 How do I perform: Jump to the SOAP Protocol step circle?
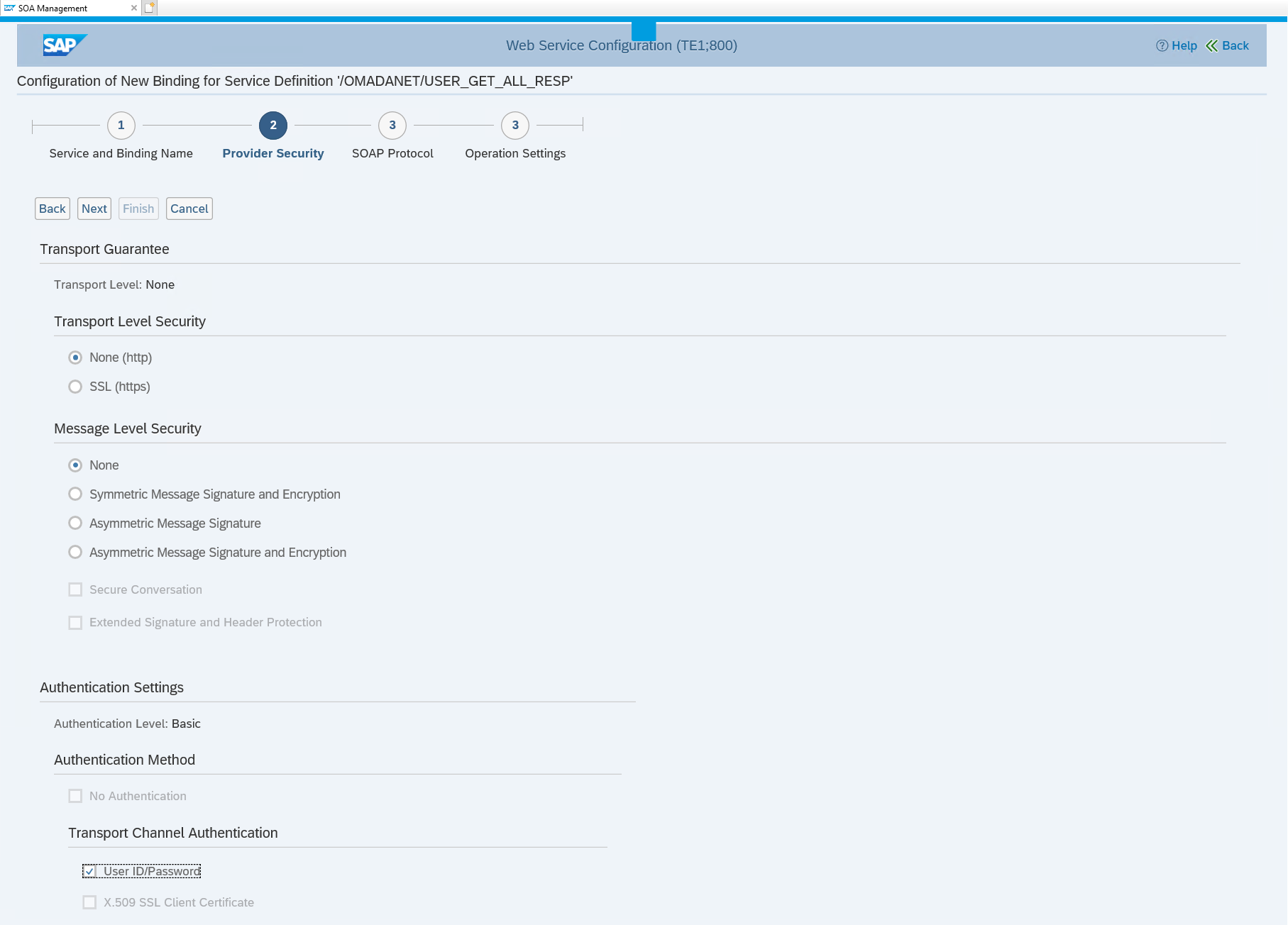point(392,126)
